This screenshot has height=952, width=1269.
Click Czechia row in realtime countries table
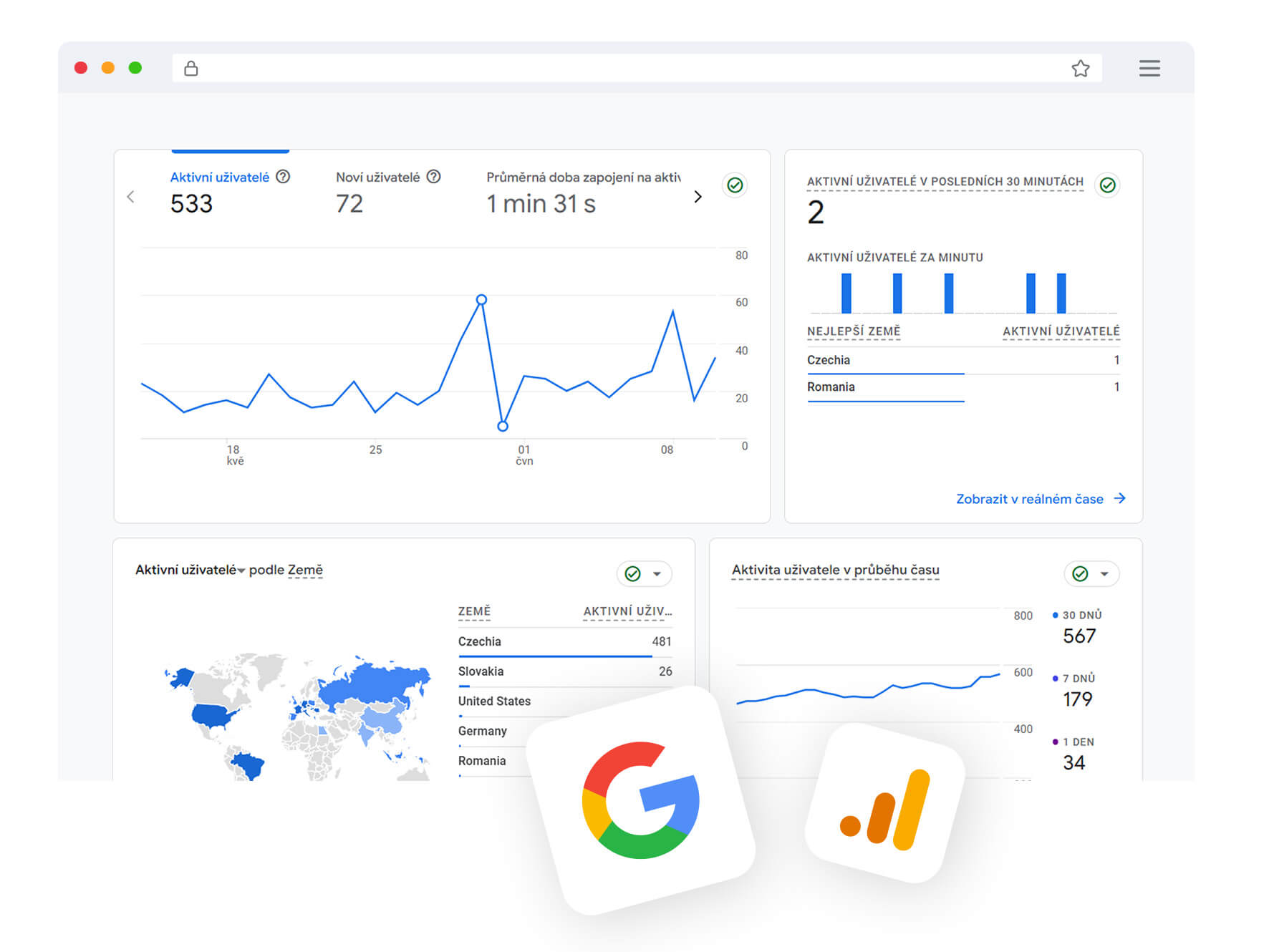point(963,361)
